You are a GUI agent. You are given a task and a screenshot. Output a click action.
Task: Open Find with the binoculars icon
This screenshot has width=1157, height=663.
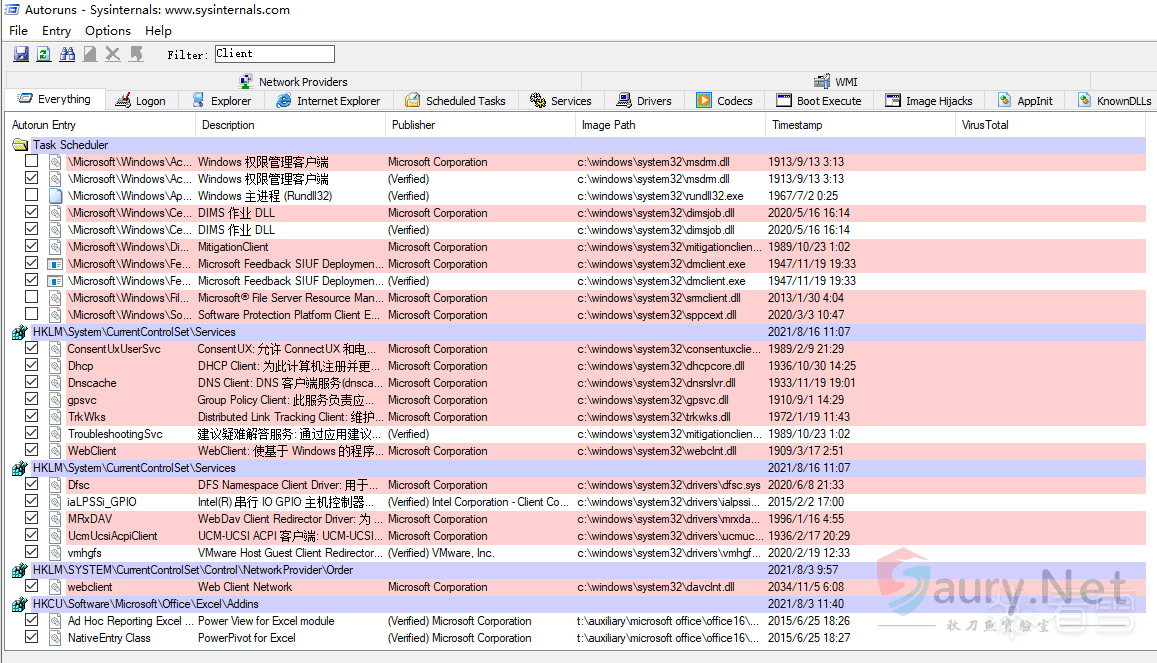(x=67, y=54)
